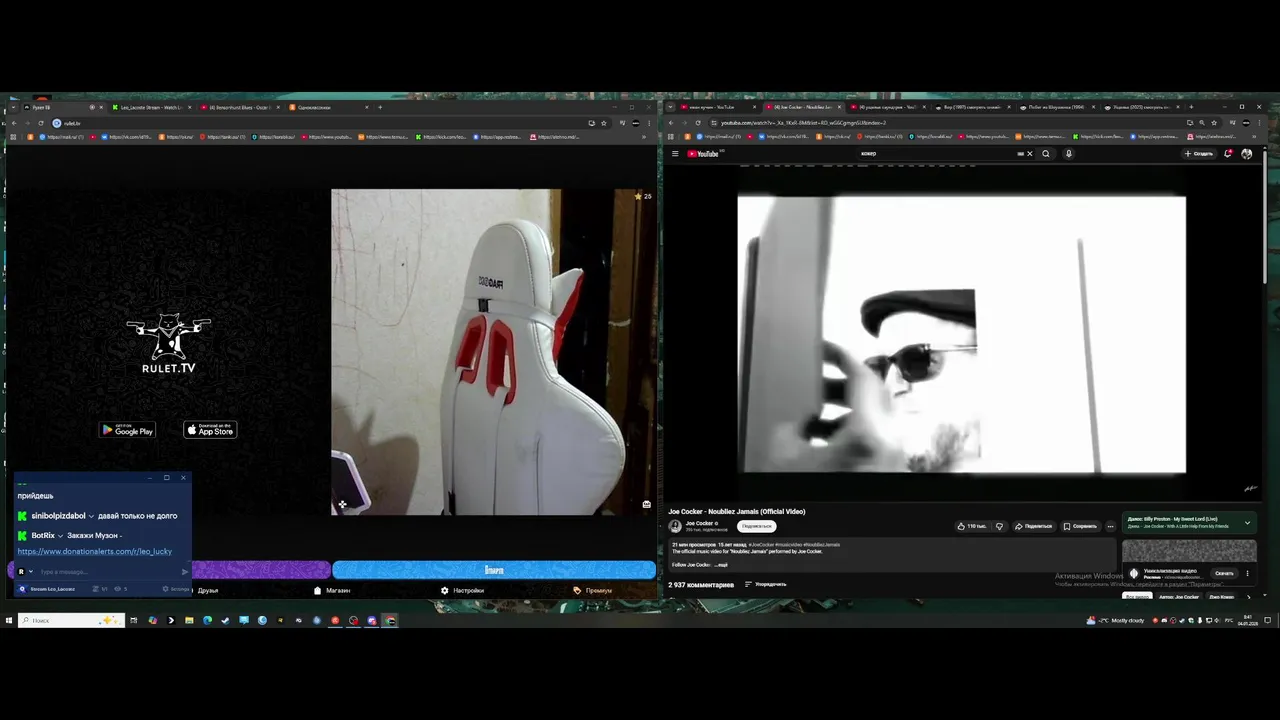Open tab search dropdown in right browser
The height and width of the screenshot is (720, 1280).
click(672, 107)
